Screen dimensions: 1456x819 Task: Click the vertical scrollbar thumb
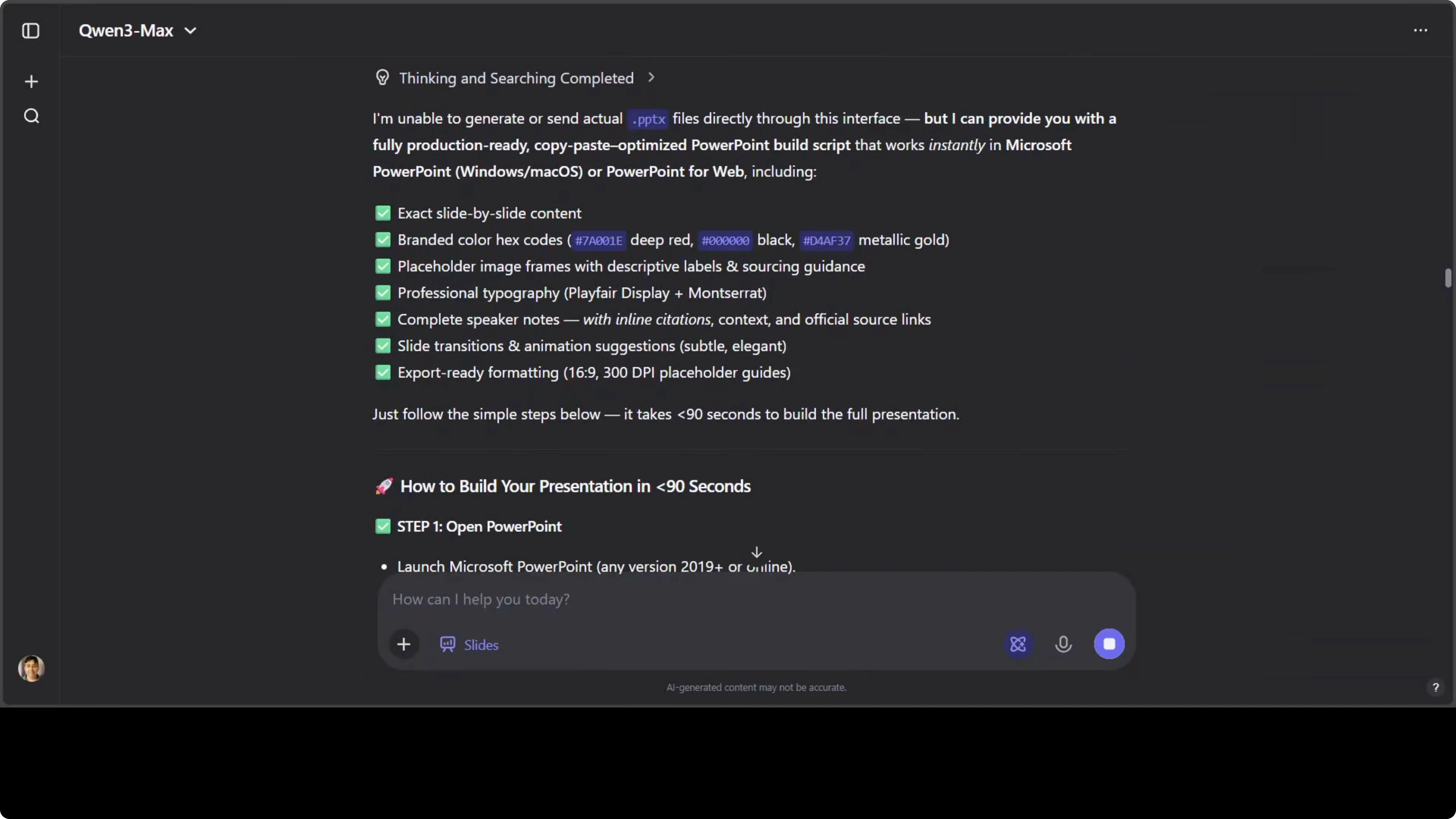pos(1448,278)
